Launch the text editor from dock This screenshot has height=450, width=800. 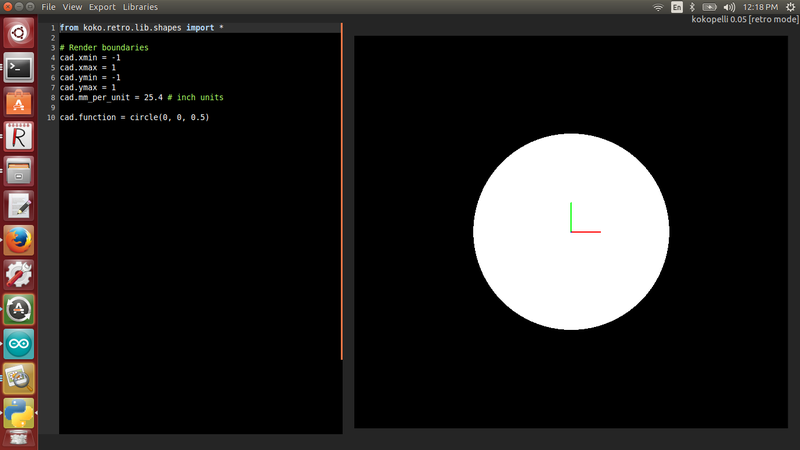[19, 206]
